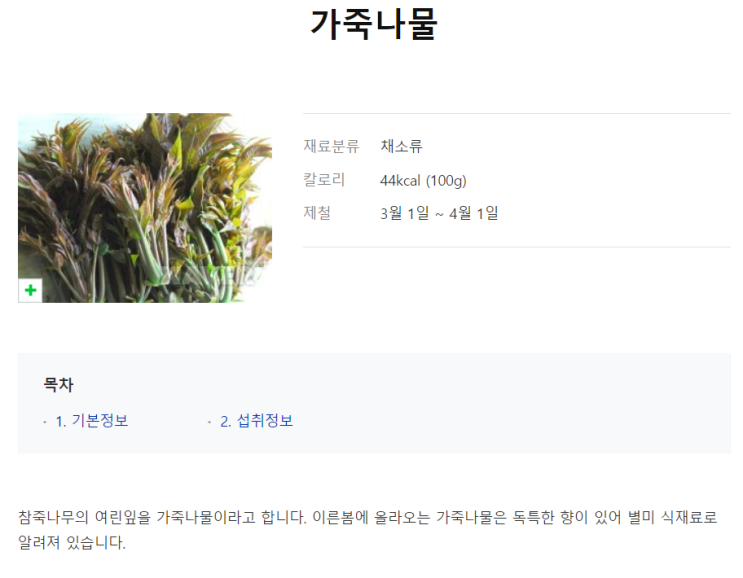Click the 채소류 category value
743x578 pixels.
click(x=401, y=146)
